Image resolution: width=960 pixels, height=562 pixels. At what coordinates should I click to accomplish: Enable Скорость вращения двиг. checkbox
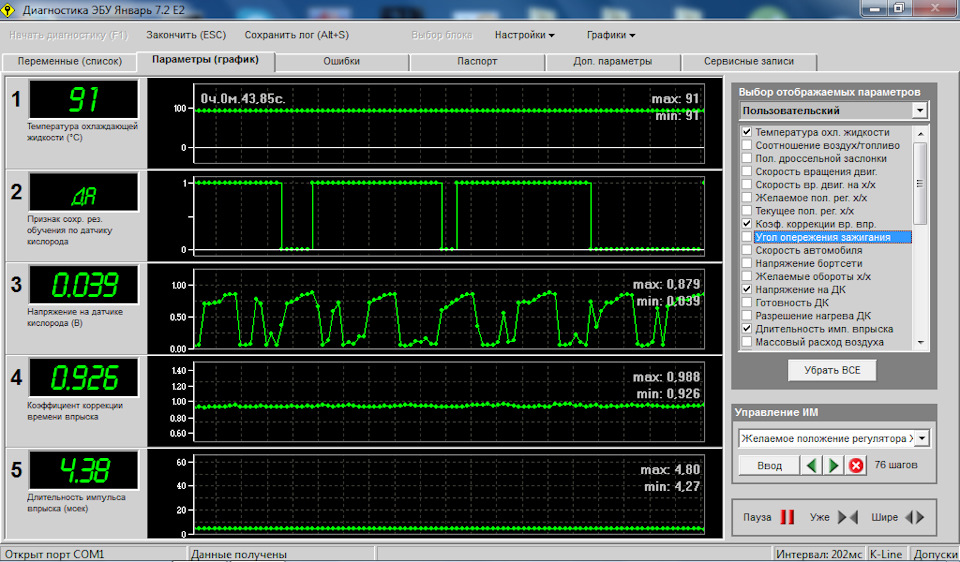[x=747, y=171]
